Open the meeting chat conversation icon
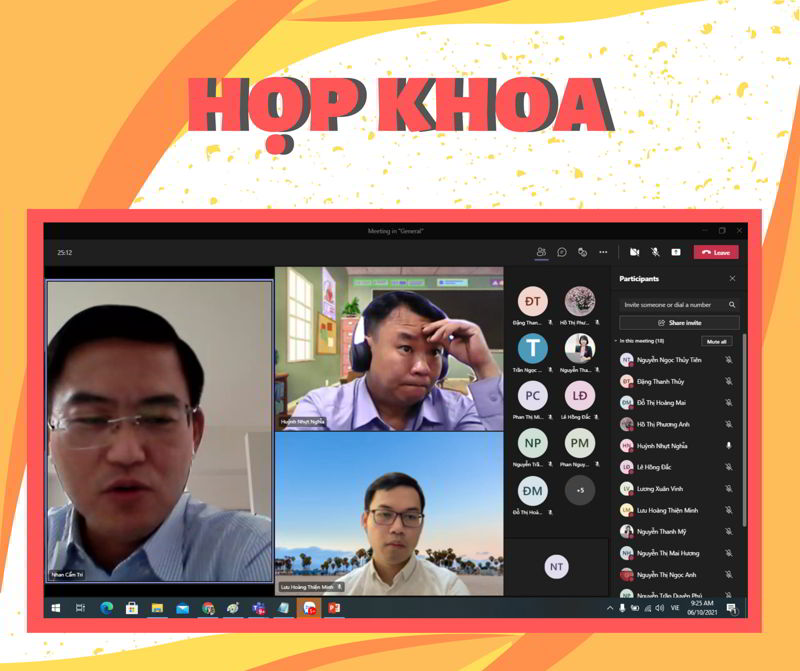The image size is (800, 671). (562, 252)
